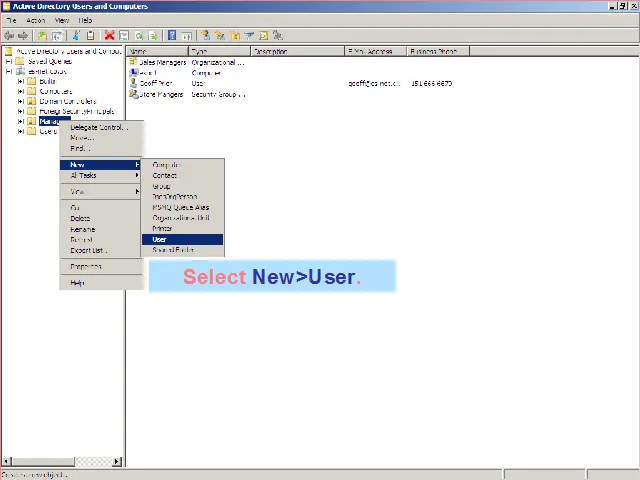Sort by the Description column header
Viewport: 640px width, 480px height.
click(x=298, y=51)
